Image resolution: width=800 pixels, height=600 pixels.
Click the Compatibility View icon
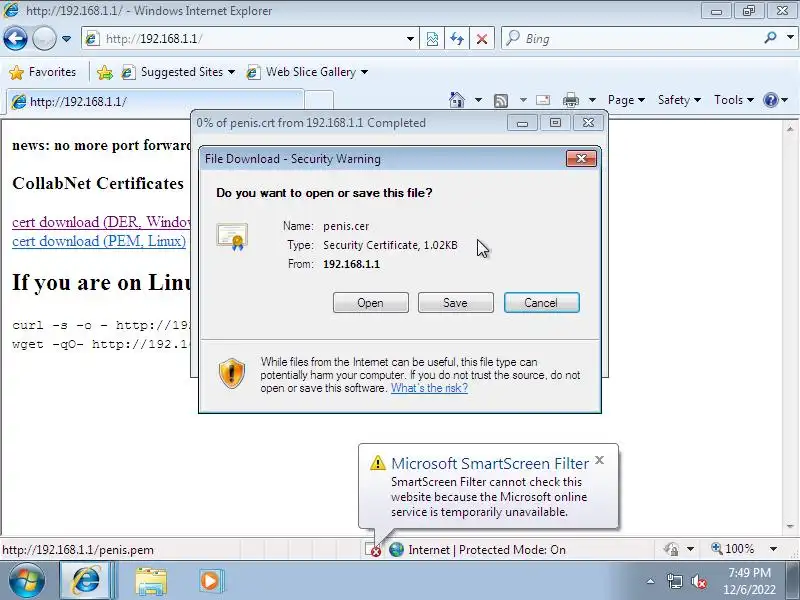(x=432, y=39)
